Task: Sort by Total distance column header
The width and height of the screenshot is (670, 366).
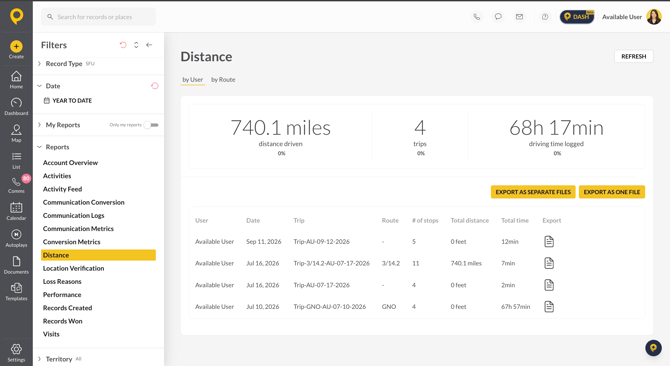Action: click(x=470, y=220)
